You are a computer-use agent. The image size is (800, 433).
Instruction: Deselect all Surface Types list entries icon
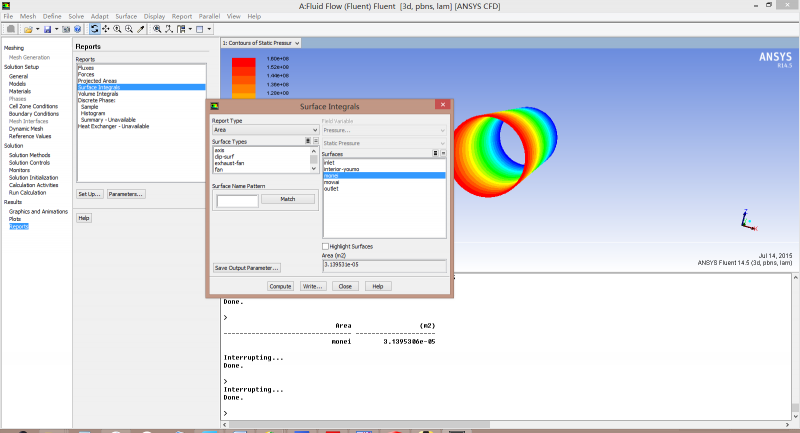click(x=316, y=141)
